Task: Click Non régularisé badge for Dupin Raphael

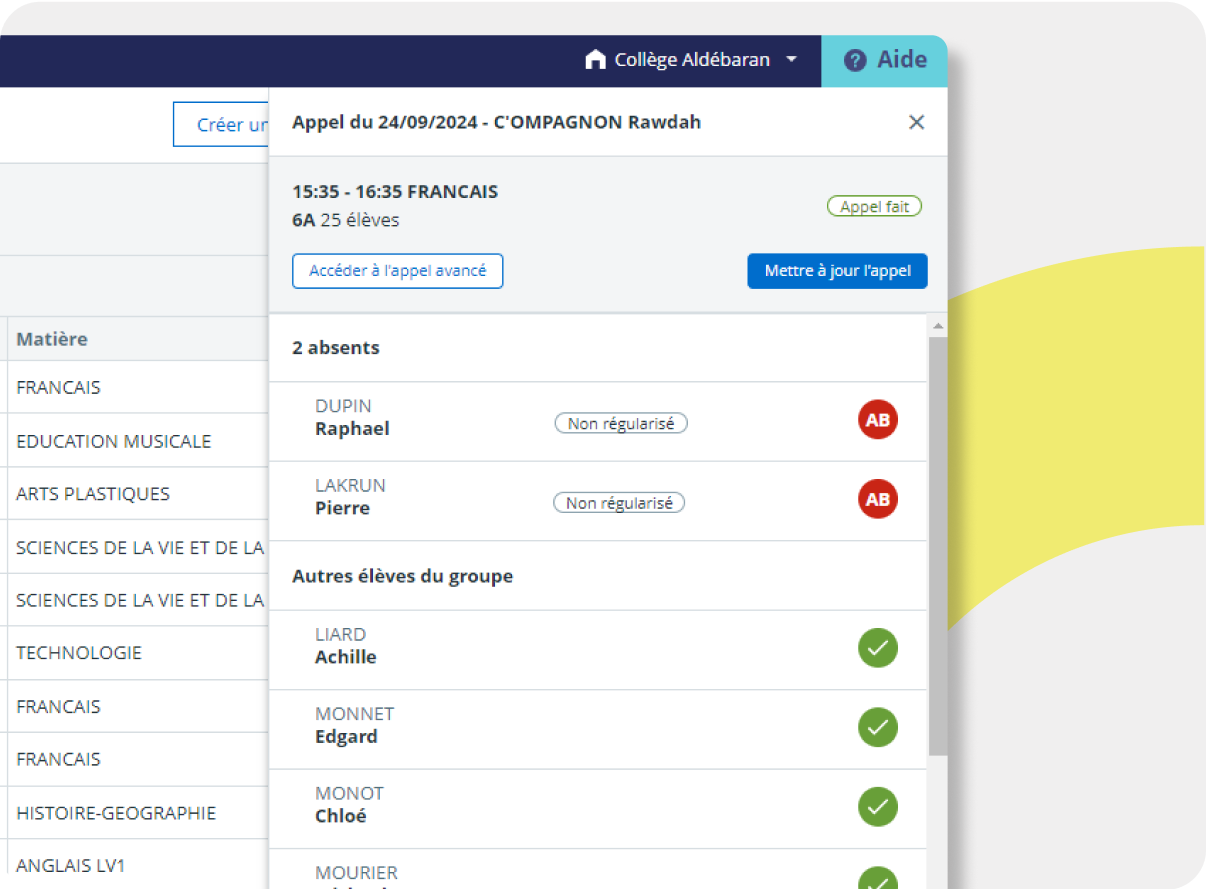Action: [621, 424]
